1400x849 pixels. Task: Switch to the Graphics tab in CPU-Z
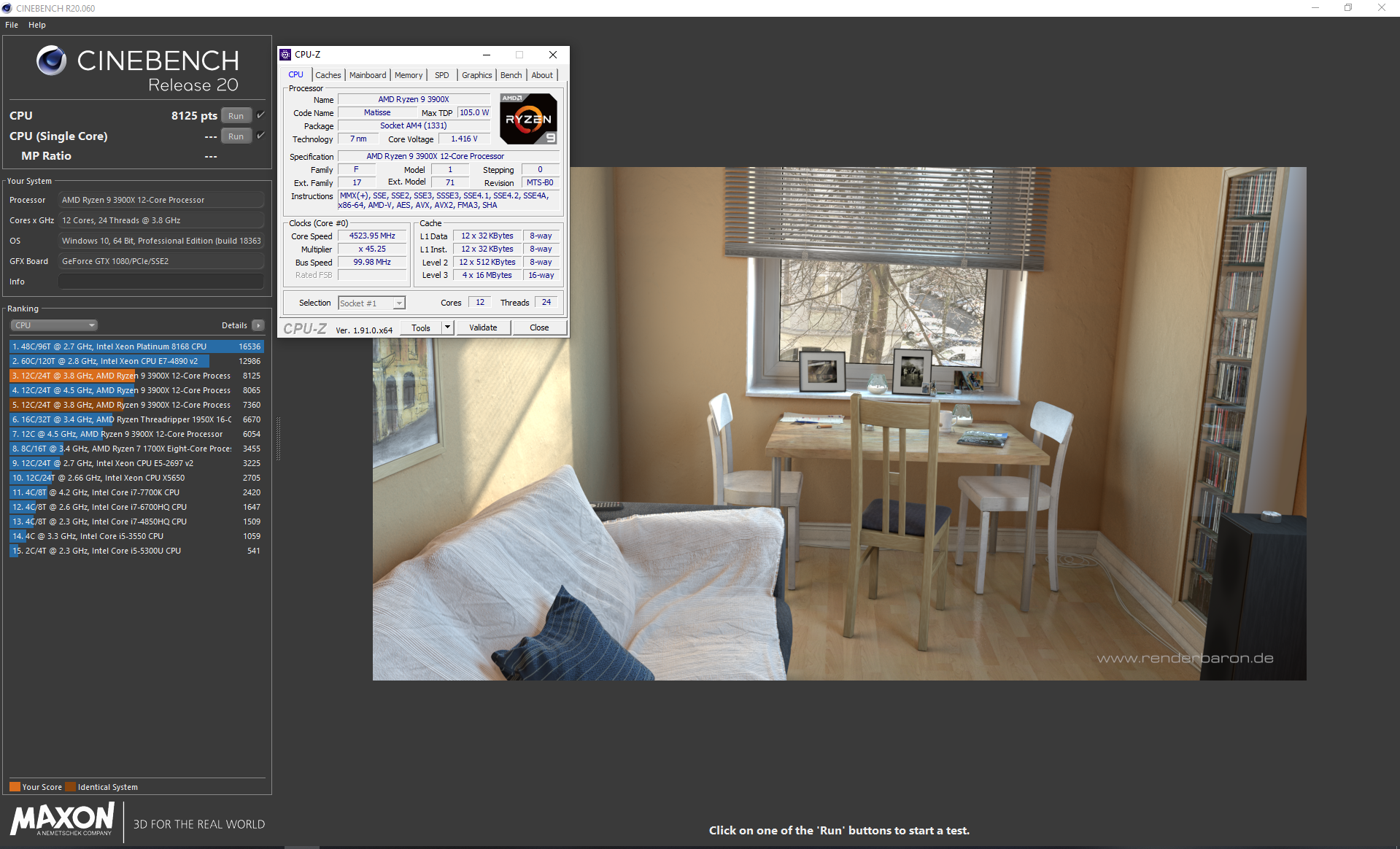pos(477,75)
